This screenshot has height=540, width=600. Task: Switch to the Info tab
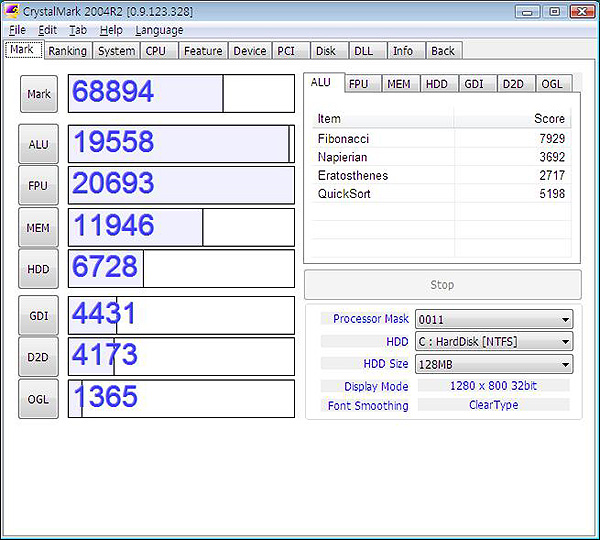tap(406, 51)
